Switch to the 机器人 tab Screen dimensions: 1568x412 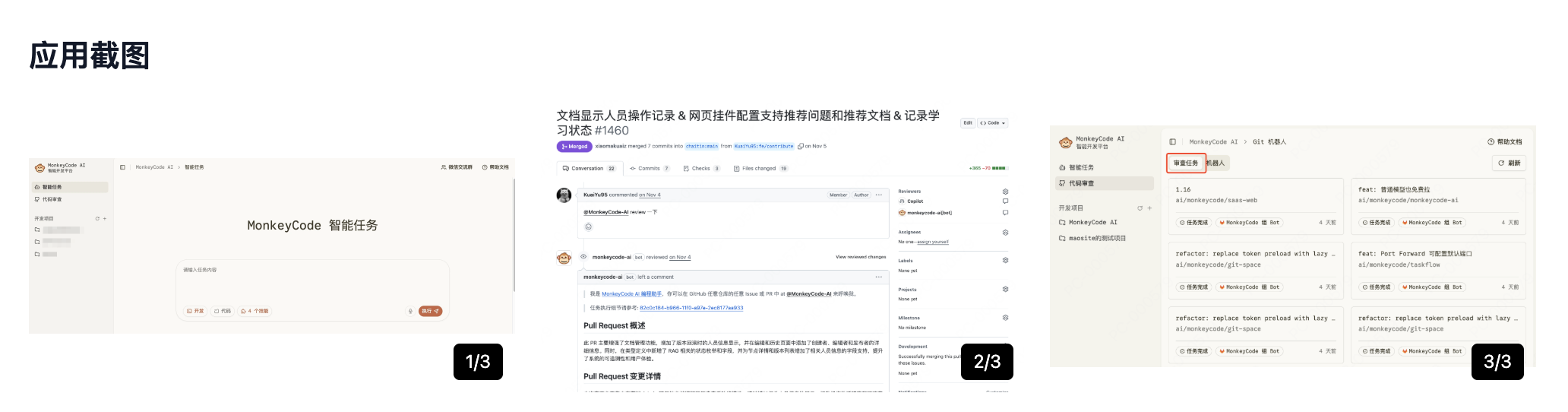click(x=1216, y=163)
